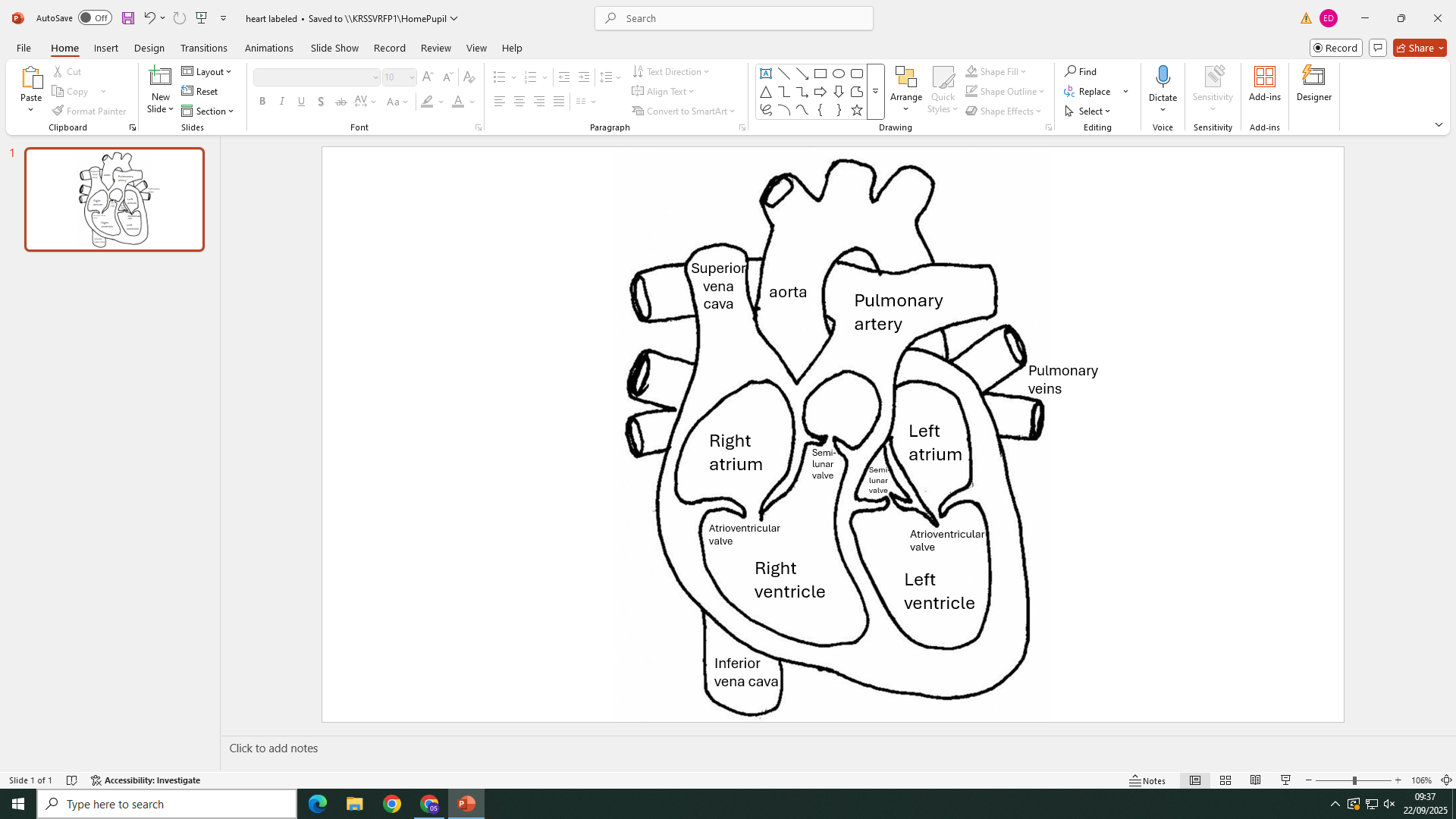Viewport: 1456px width, 819px height.
Task: Select the text box drawing tool
Action: pos(766,74)
